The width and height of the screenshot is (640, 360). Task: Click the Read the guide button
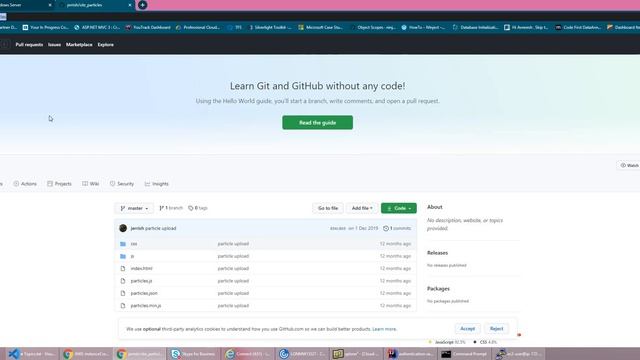point(318,122)
